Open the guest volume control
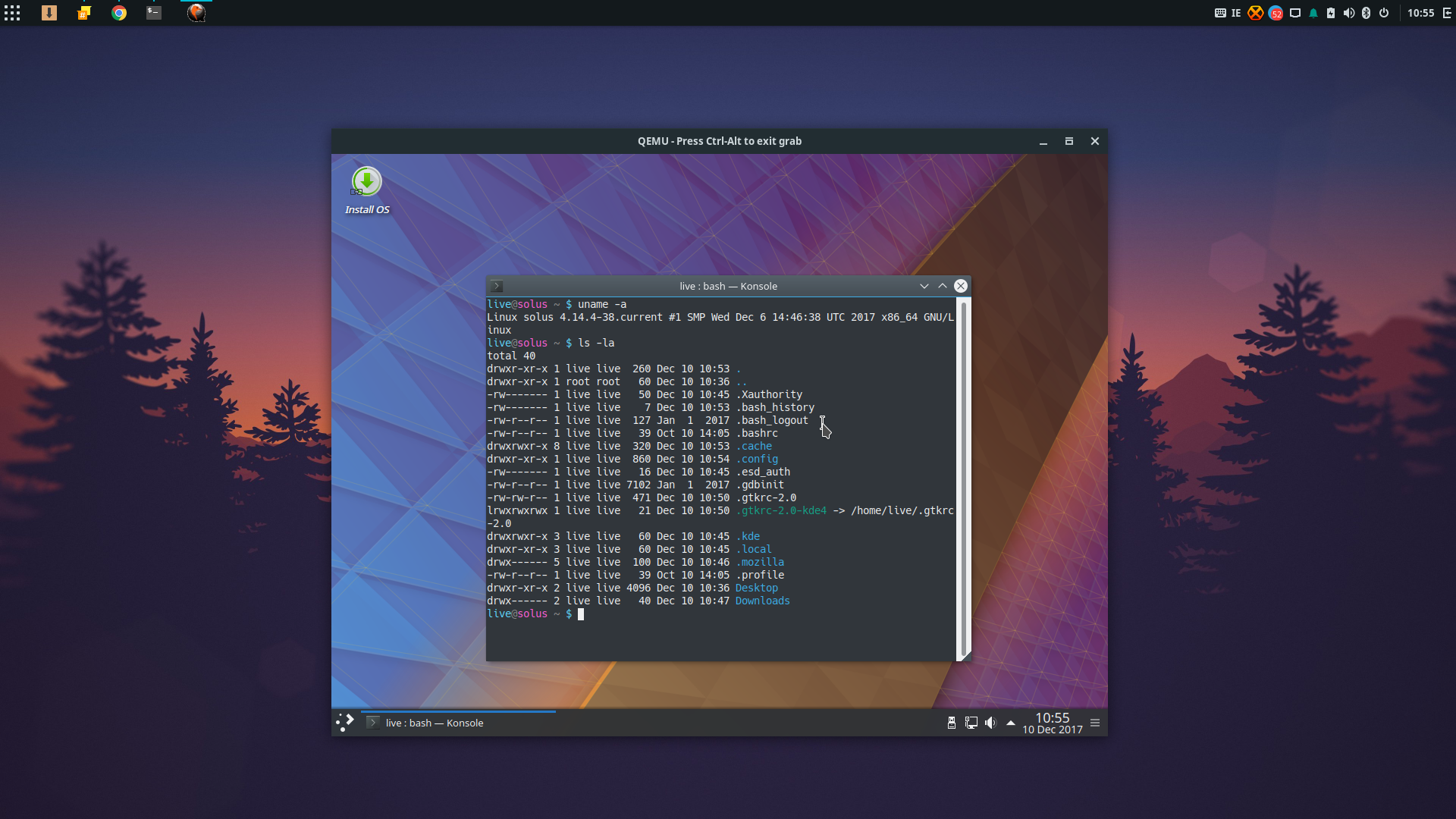1456x819 pixels. click(x=990, y=723)
